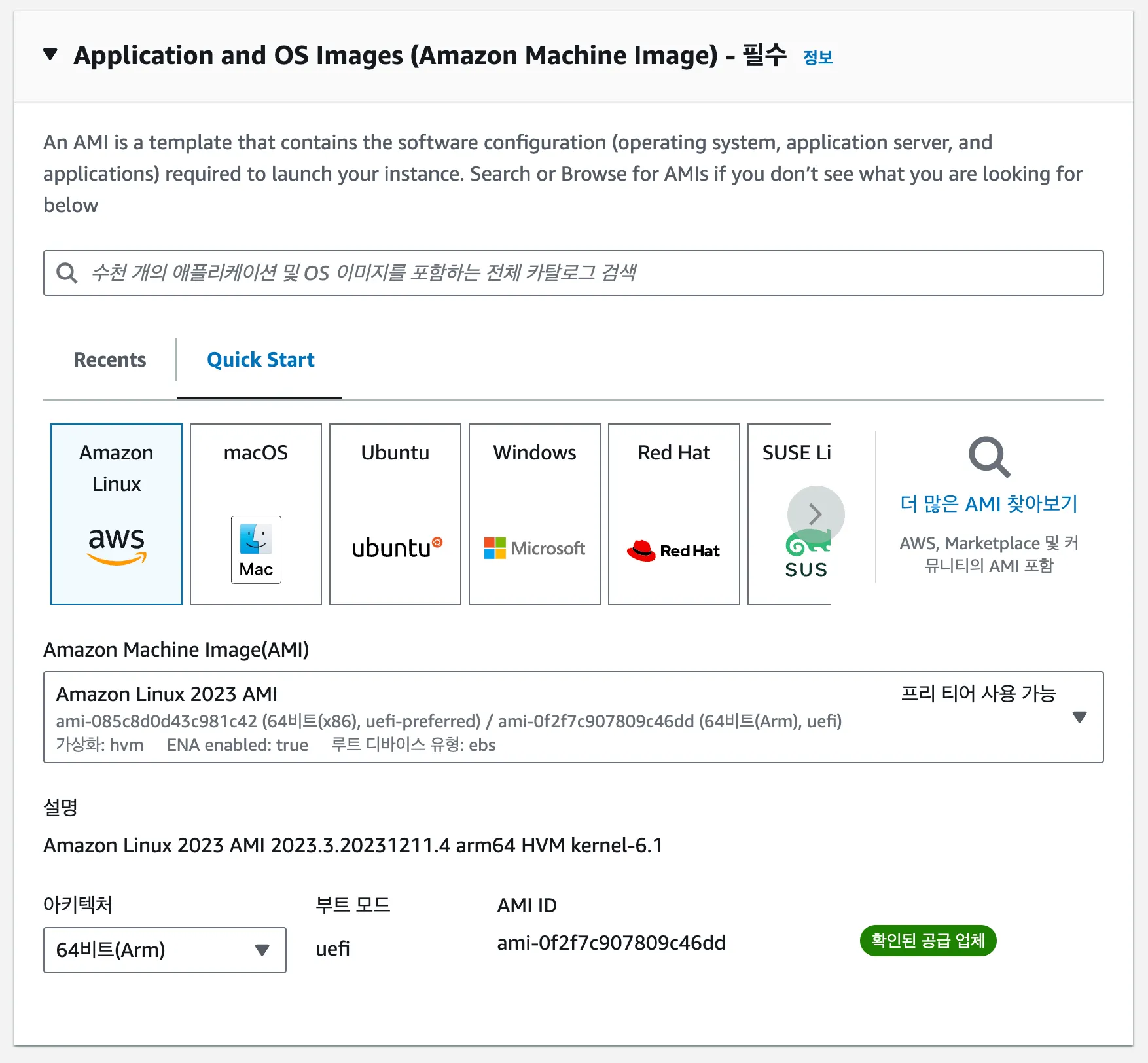The height and width of the screenshot is (1063, 1148).
Task: Click the Microsoft logo
Action: 535,549
